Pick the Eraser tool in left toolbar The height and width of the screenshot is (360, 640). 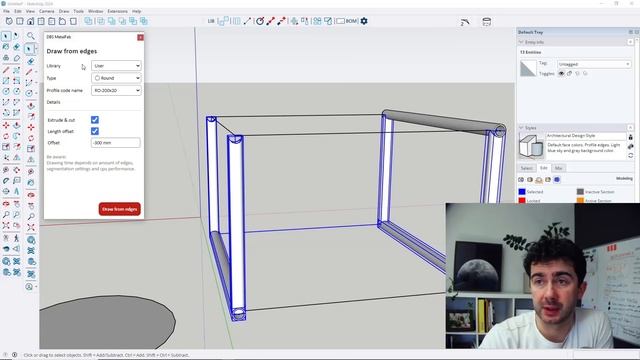tap(17, 47)
